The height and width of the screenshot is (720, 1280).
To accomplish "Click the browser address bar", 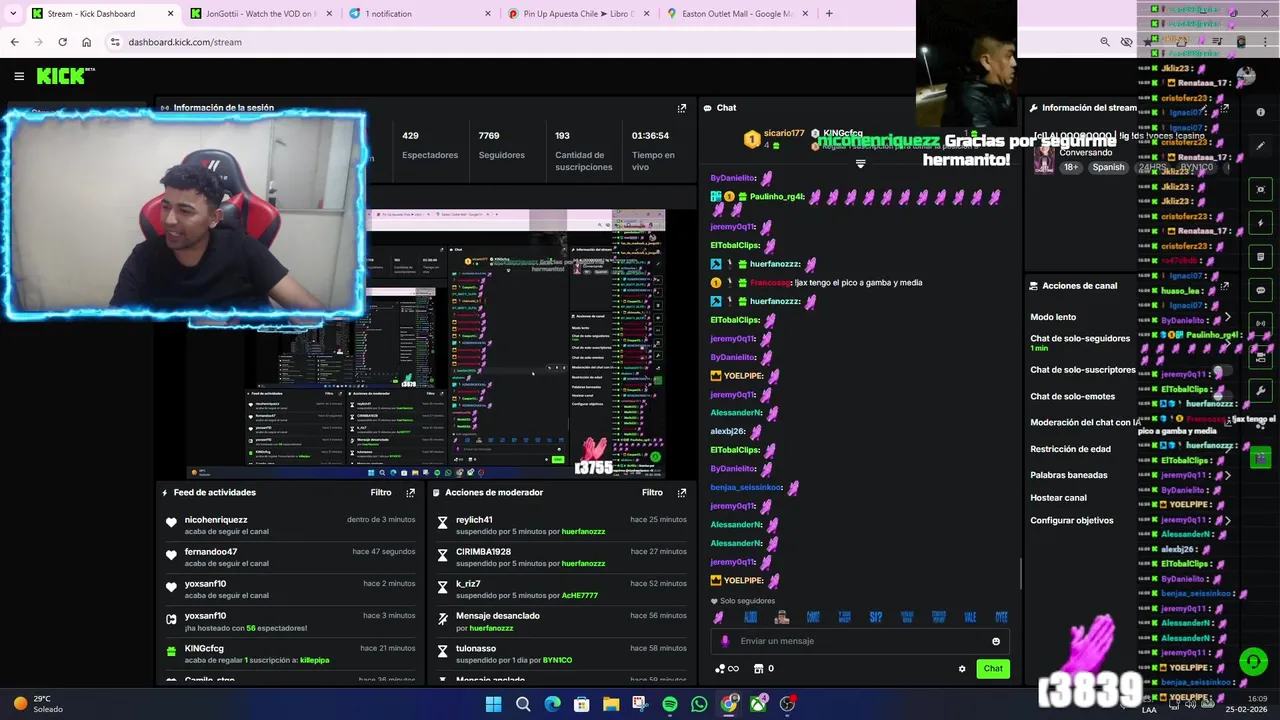I will click(x=600, y=42).
